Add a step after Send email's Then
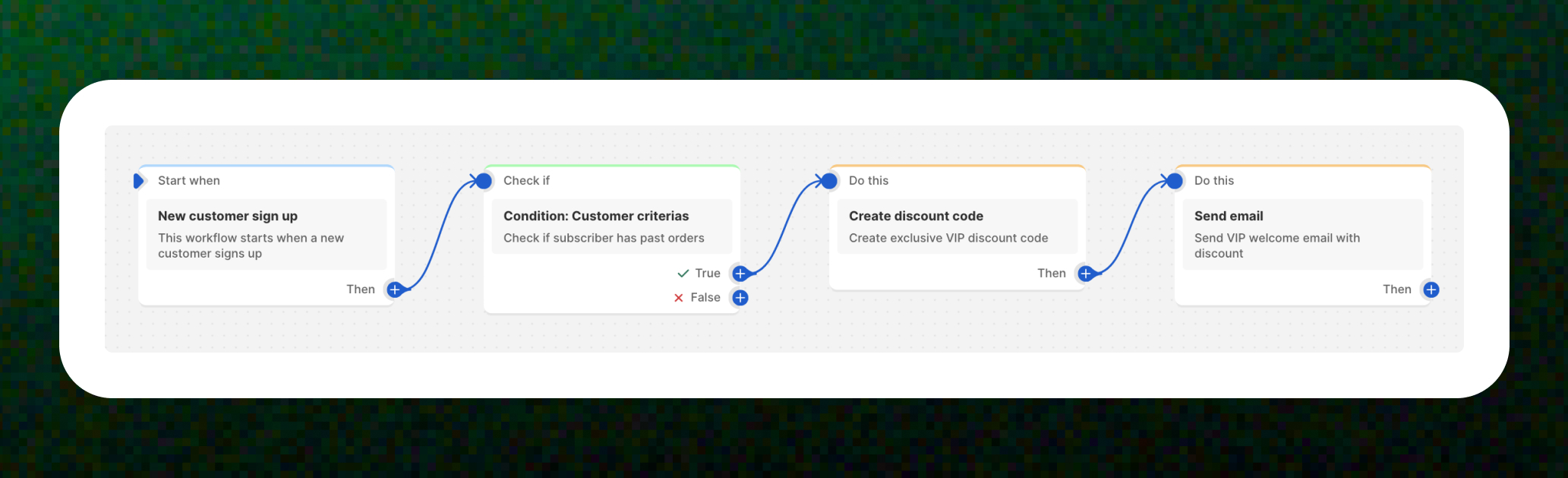This screenshot has height=478, width=1568. coord(1431,290)
